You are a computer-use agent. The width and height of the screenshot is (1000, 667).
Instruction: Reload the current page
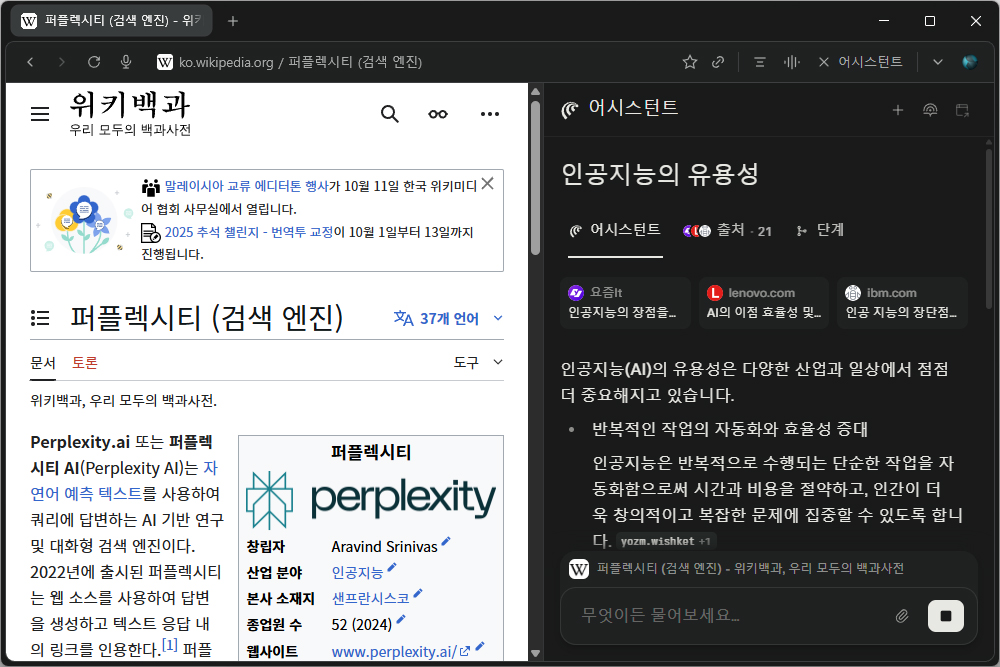click(x=94, y=62)
